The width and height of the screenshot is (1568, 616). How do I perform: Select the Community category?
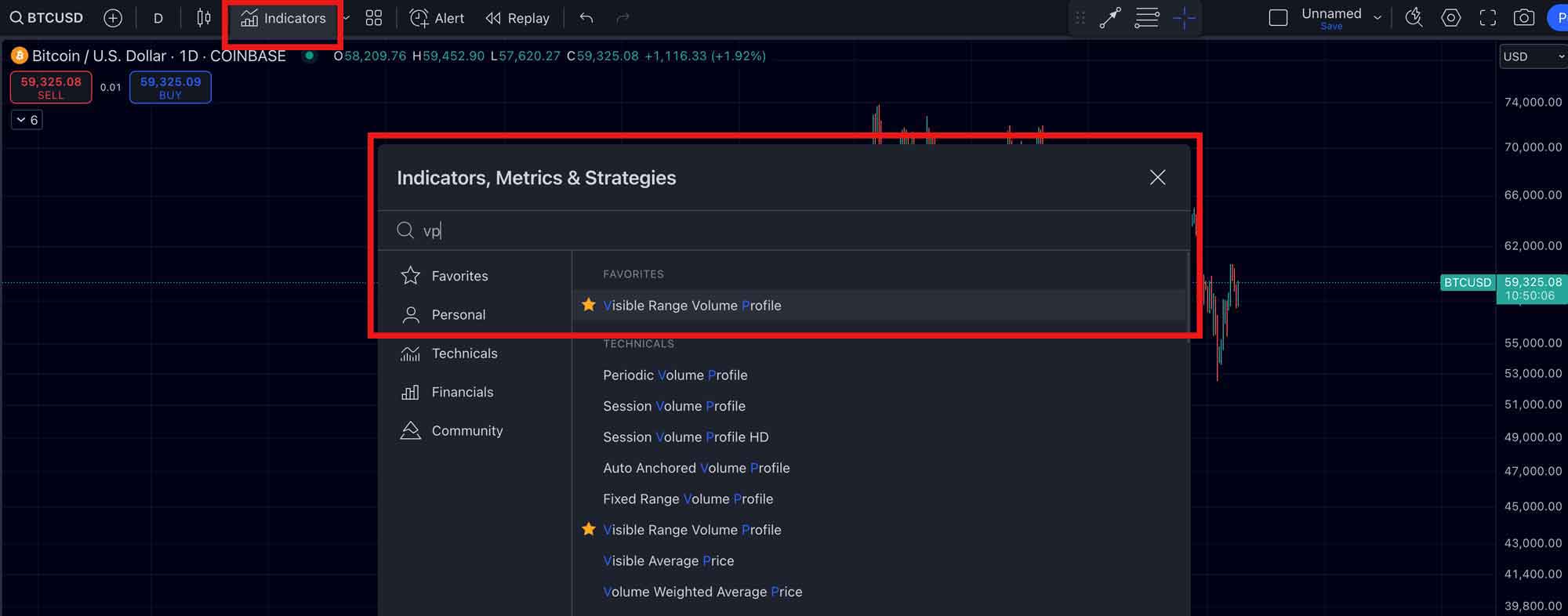point(475,430)
